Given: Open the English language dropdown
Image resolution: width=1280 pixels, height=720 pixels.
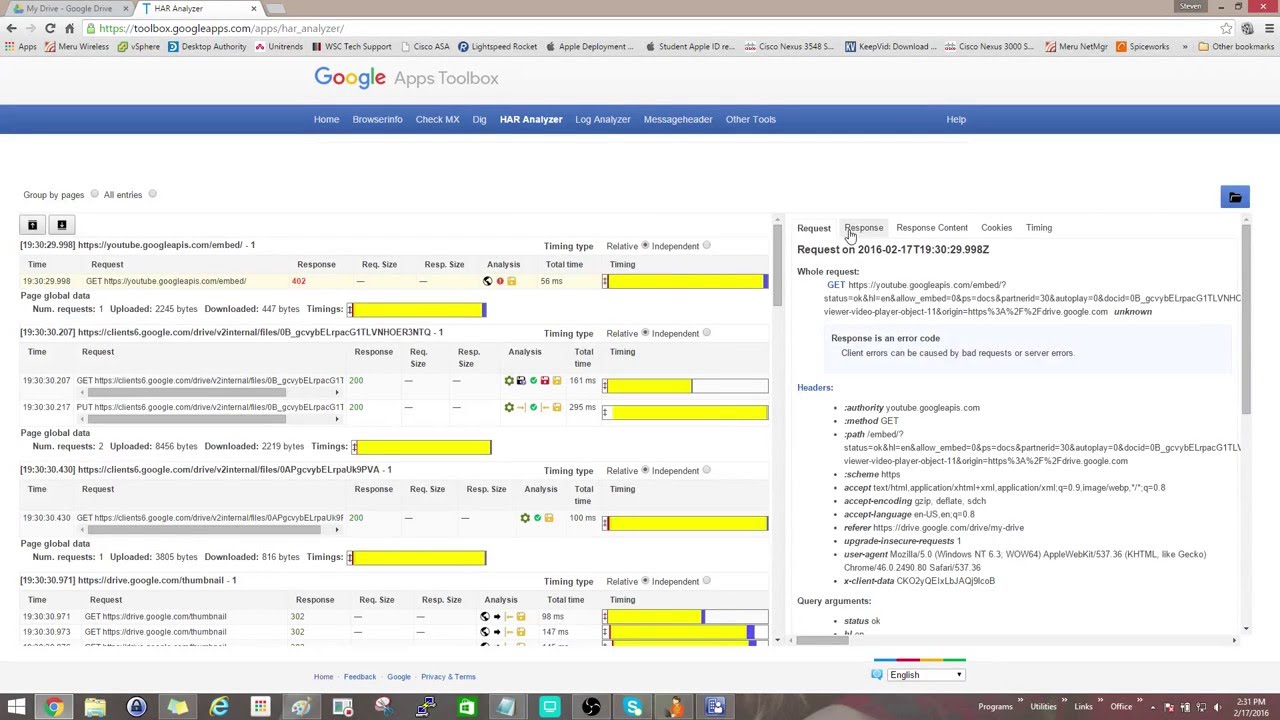Looking at the screenshot, I should (927, 675).
